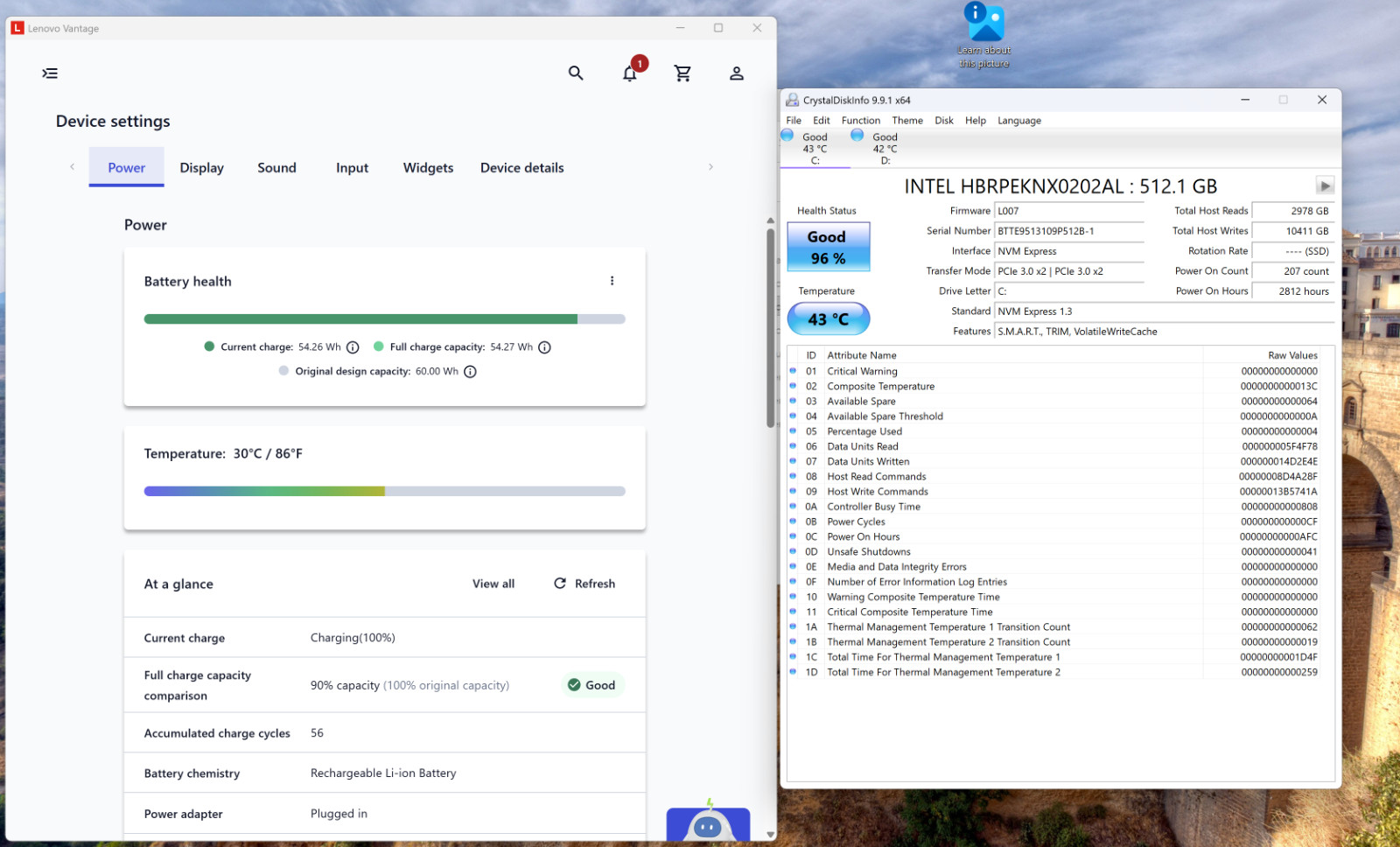Click the Refresh icon in At a glance
The width and height of the screenshot is (1400, 847).
pos(560,584)
